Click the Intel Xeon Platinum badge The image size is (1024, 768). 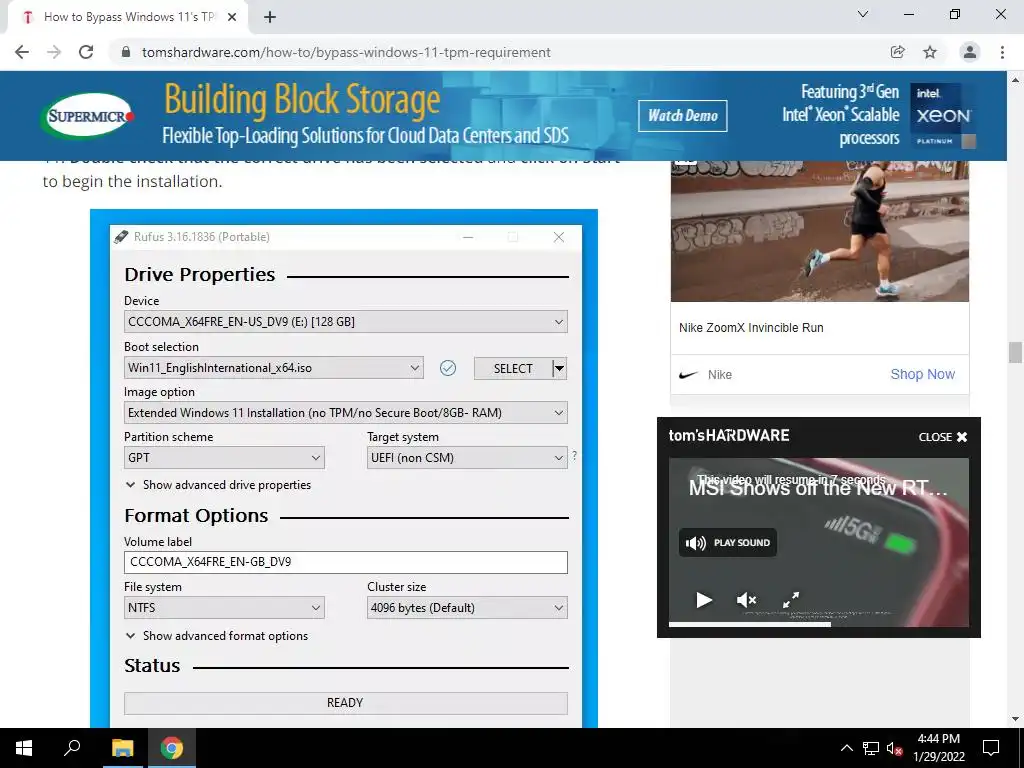943,116
